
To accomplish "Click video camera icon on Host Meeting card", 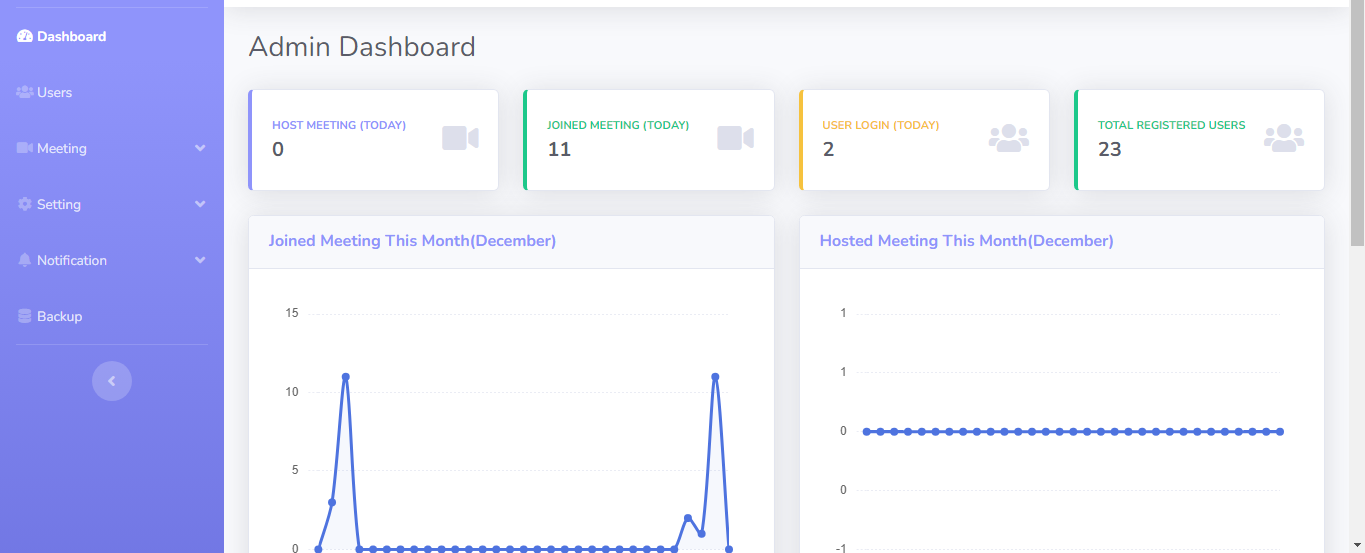I will [460, 138].
